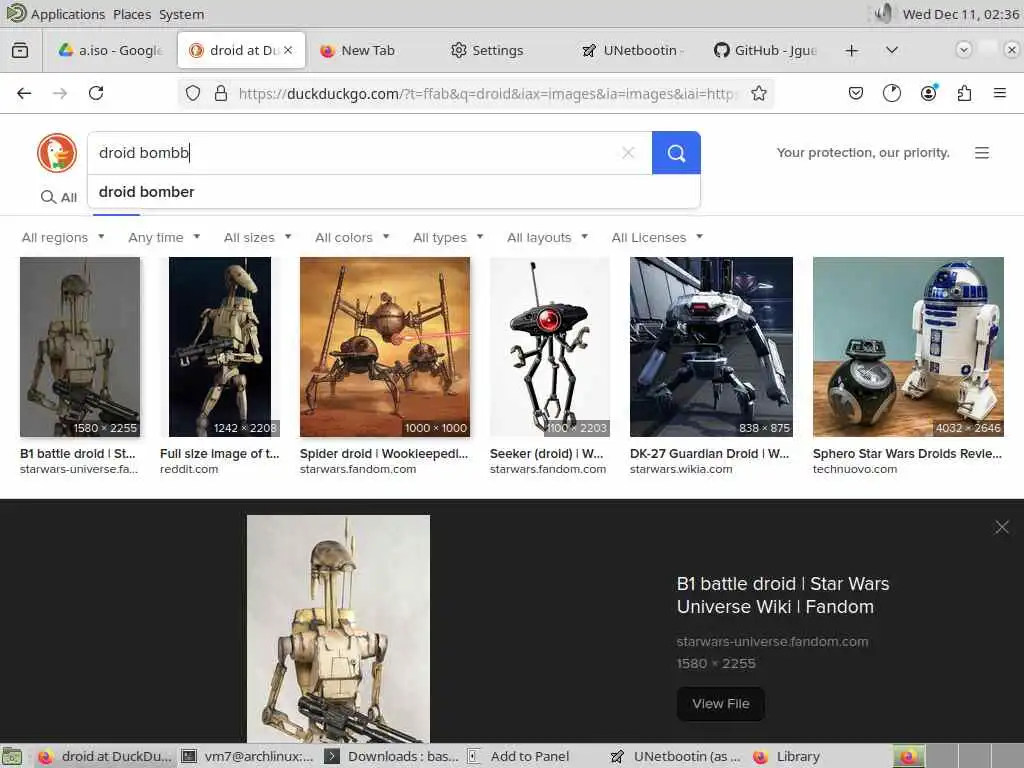
Task: Open the All sizes filter dropdown
Action: [257, 238]
